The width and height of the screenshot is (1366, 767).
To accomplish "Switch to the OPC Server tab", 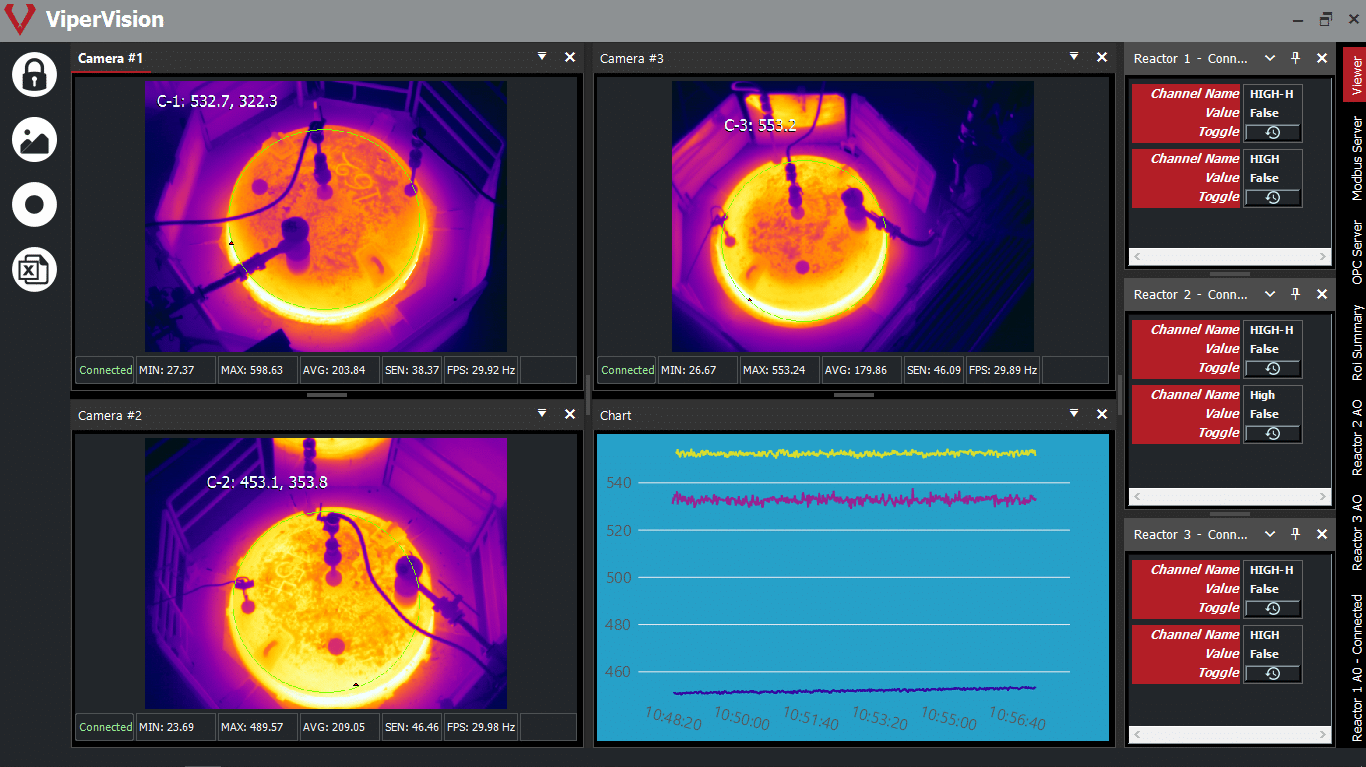I will click(x=1356, y=253).
